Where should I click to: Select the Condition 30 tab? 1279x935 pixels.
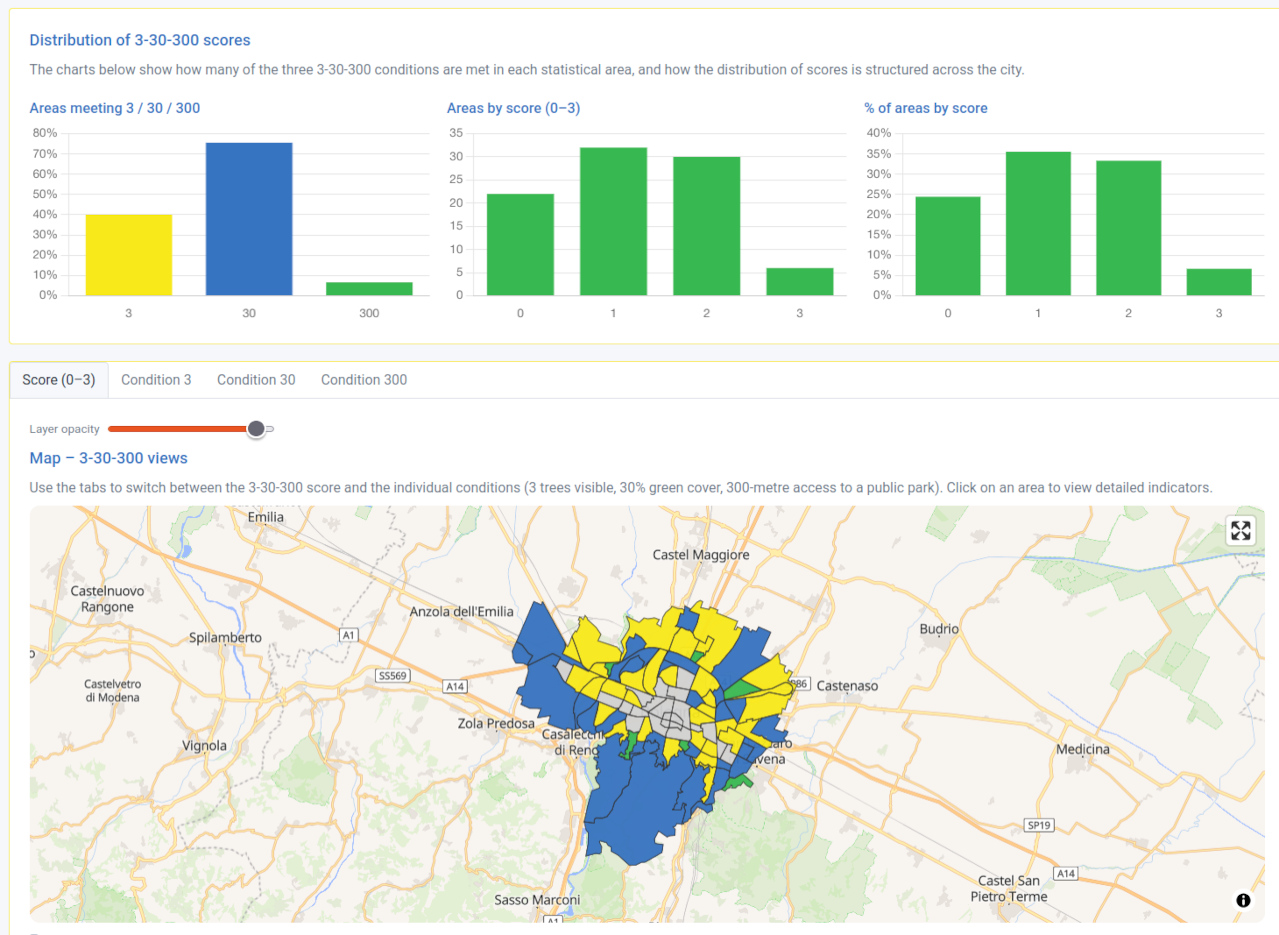(x=256, y=380)
